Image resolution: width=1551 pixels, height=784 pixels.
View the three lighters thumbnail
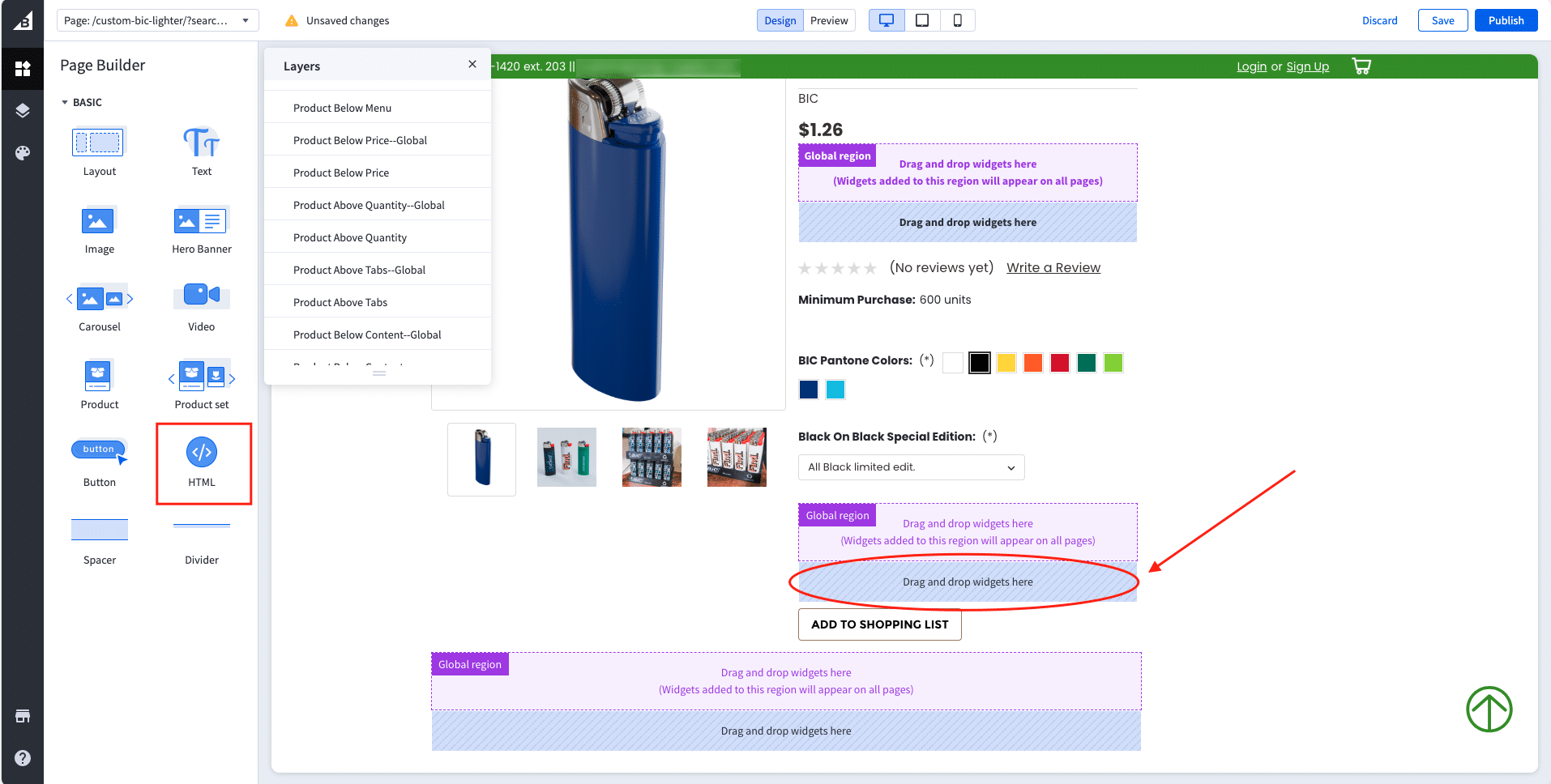click(x=566, y=458)
